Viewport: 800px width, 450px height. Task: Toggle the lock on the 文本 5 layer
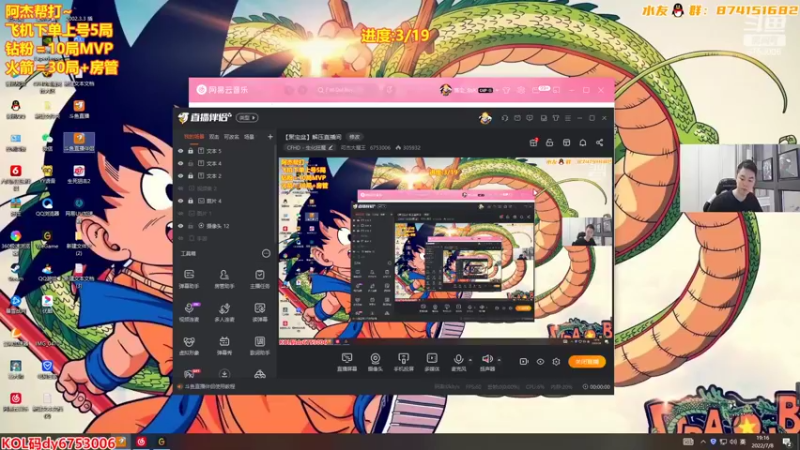[x=191, y=151]
